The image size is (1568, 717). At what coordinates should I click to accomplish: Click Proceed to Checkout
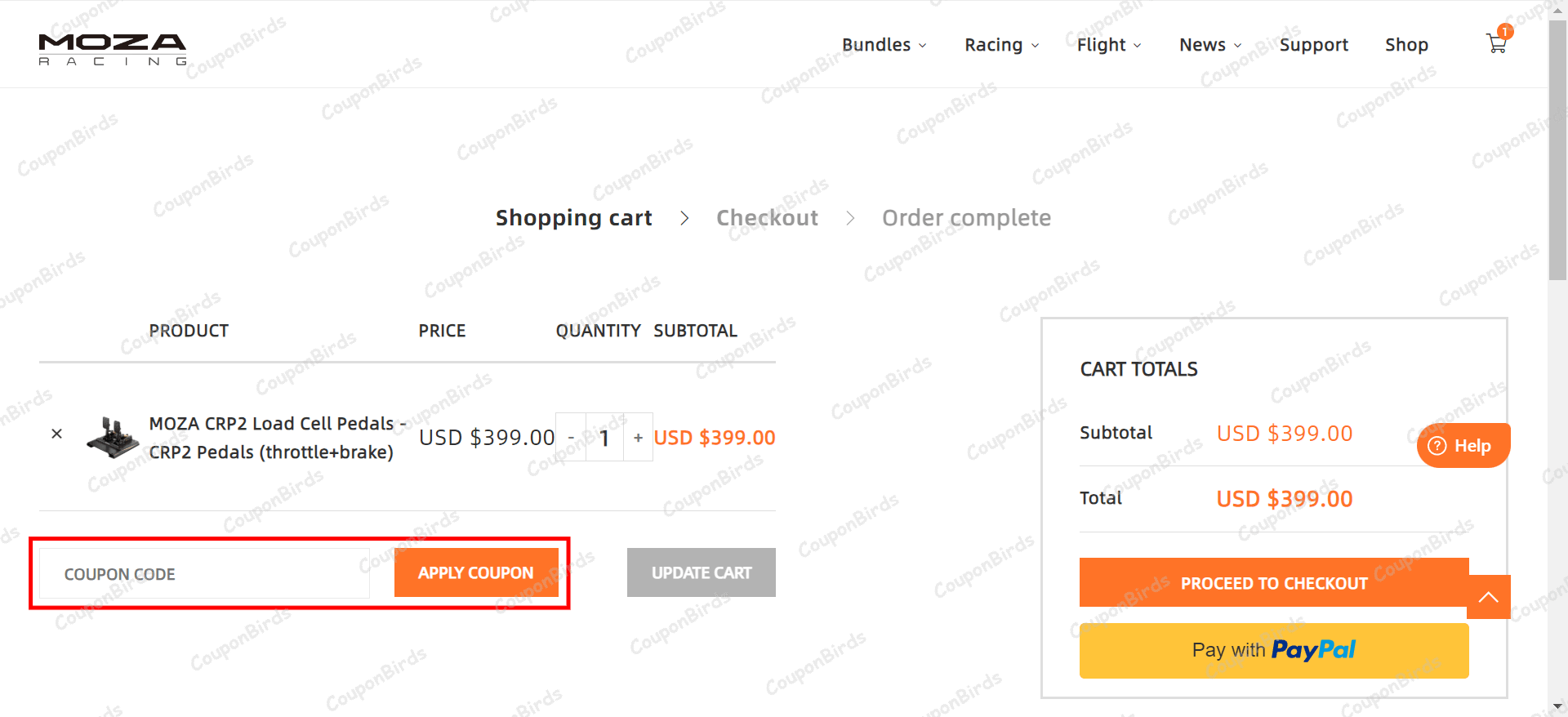tap(1274, 582)
